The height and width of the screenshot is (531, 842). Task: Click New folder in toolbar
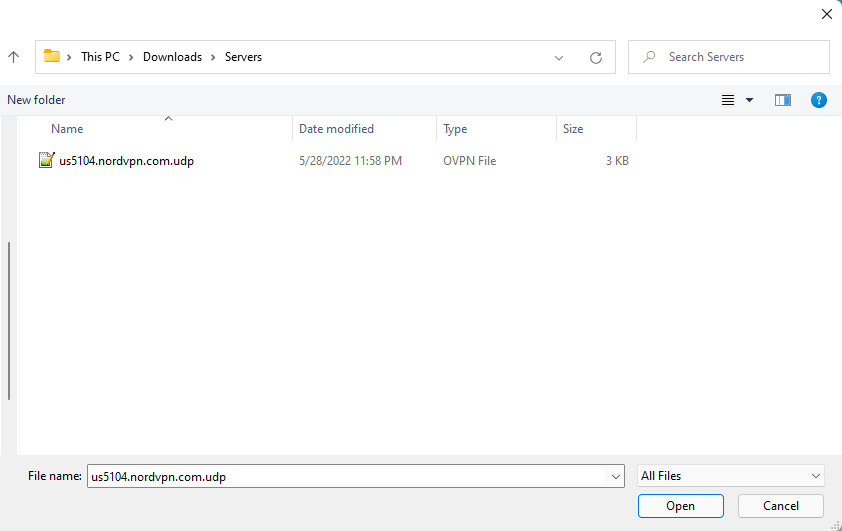point(36,100)
